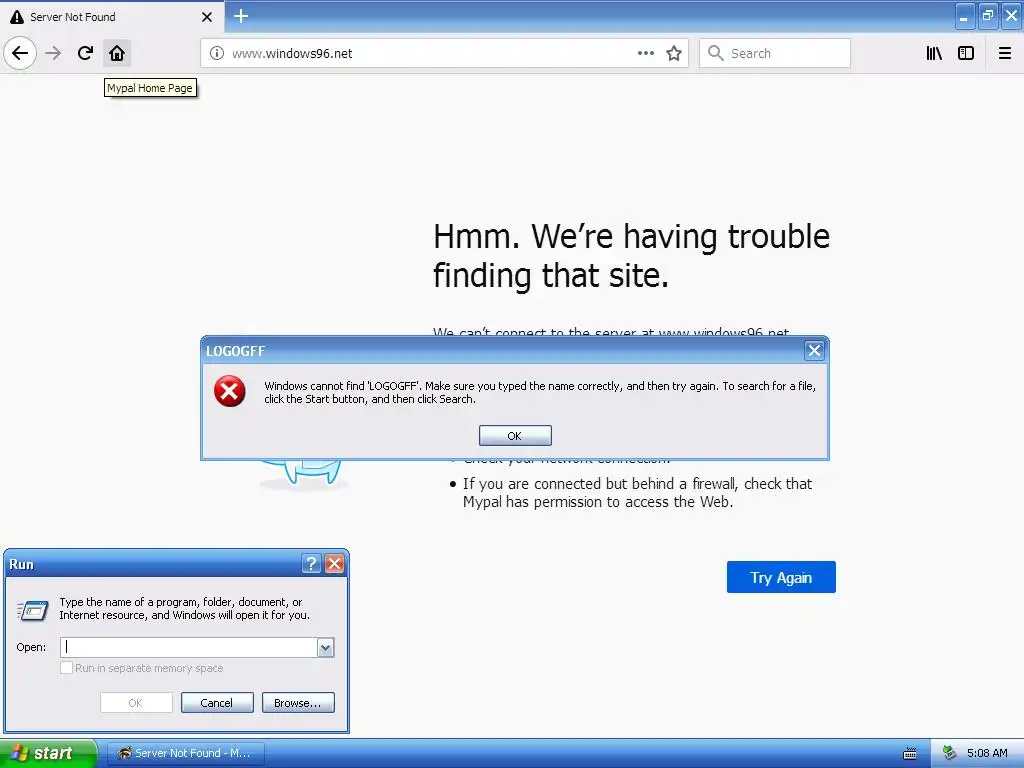This screenshot has width=1024, height=768.
Task: Click the www.windows96.net address bar
Action: pos(444,53)
